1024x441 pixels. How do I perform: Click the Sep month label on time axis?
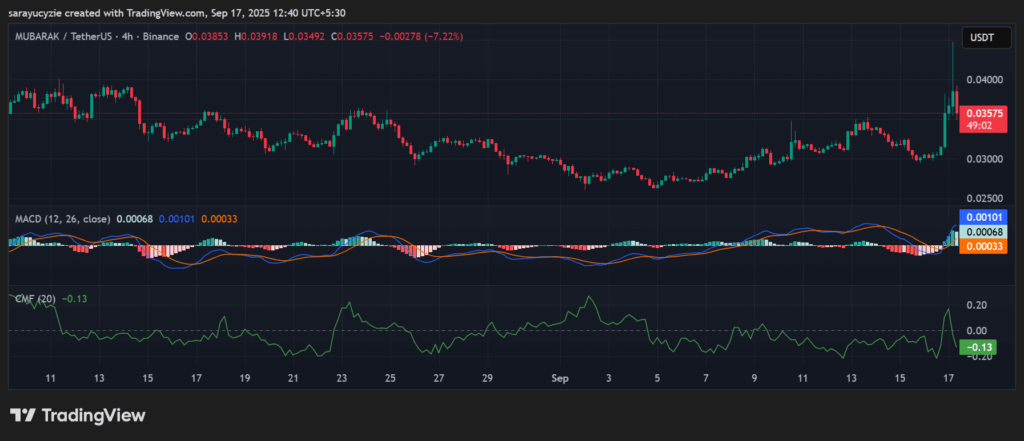560,378
